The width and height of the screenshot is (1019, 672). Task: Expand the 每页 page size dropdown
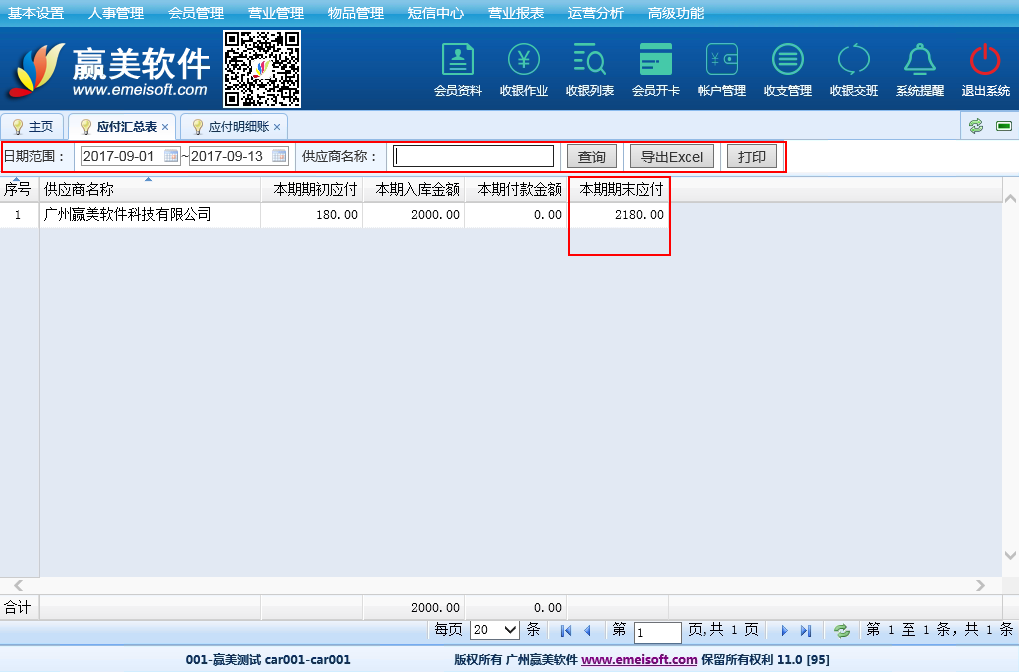pyautogui.click(x=495, y=630)
